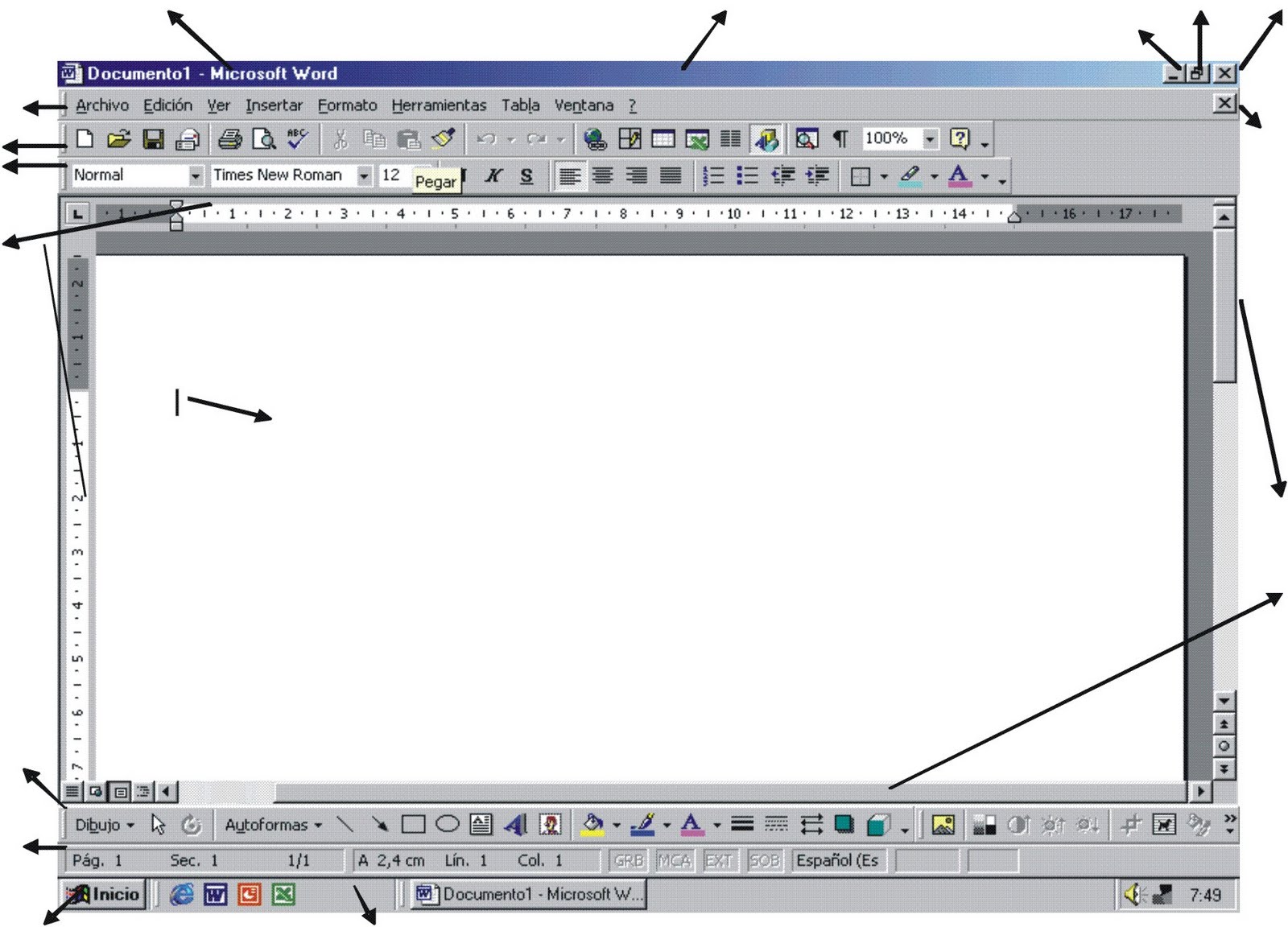Open the Normal style dropdown

coord(195,175)
